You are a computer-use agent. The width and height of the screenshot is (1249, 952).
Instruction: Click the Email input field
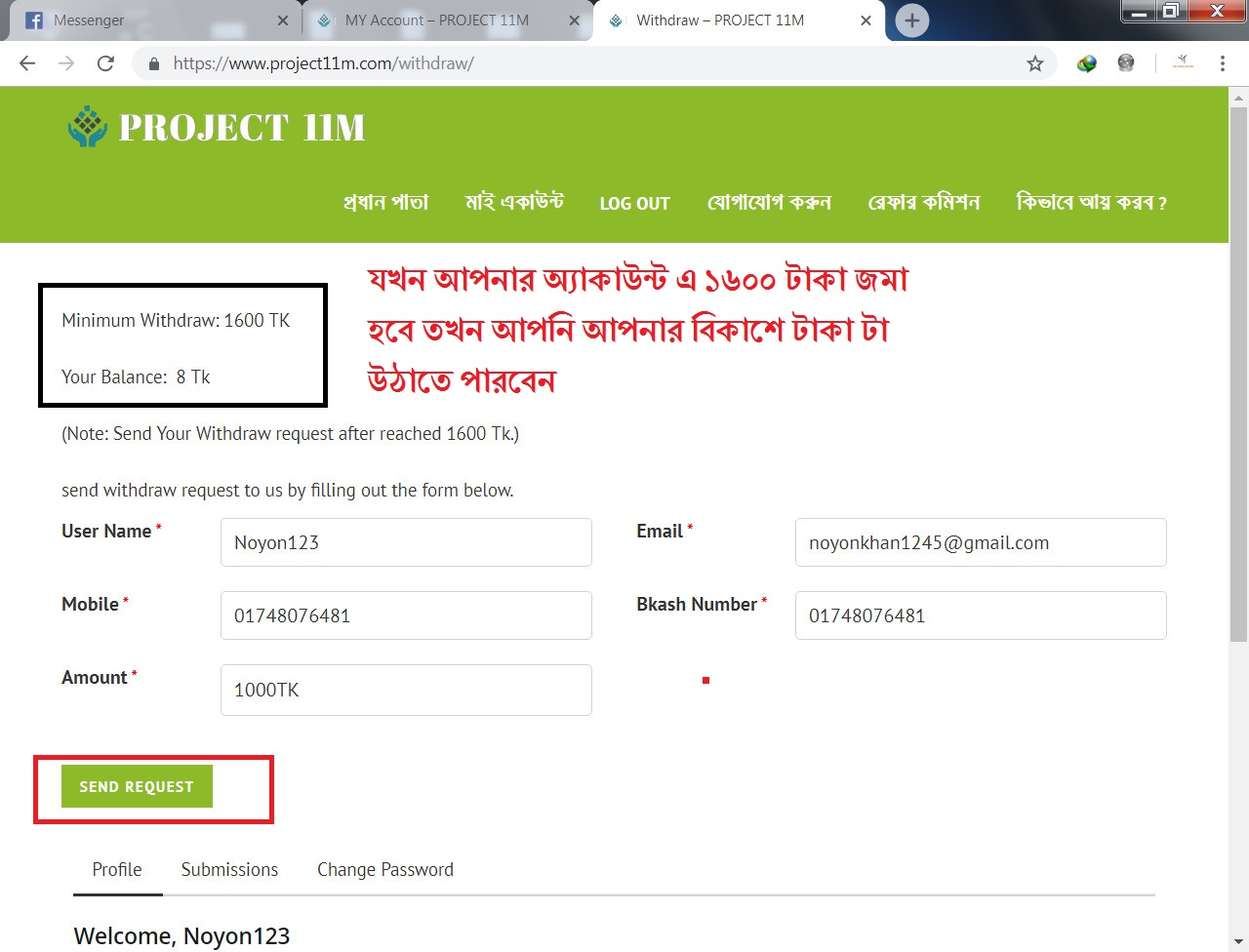[981, 542]
